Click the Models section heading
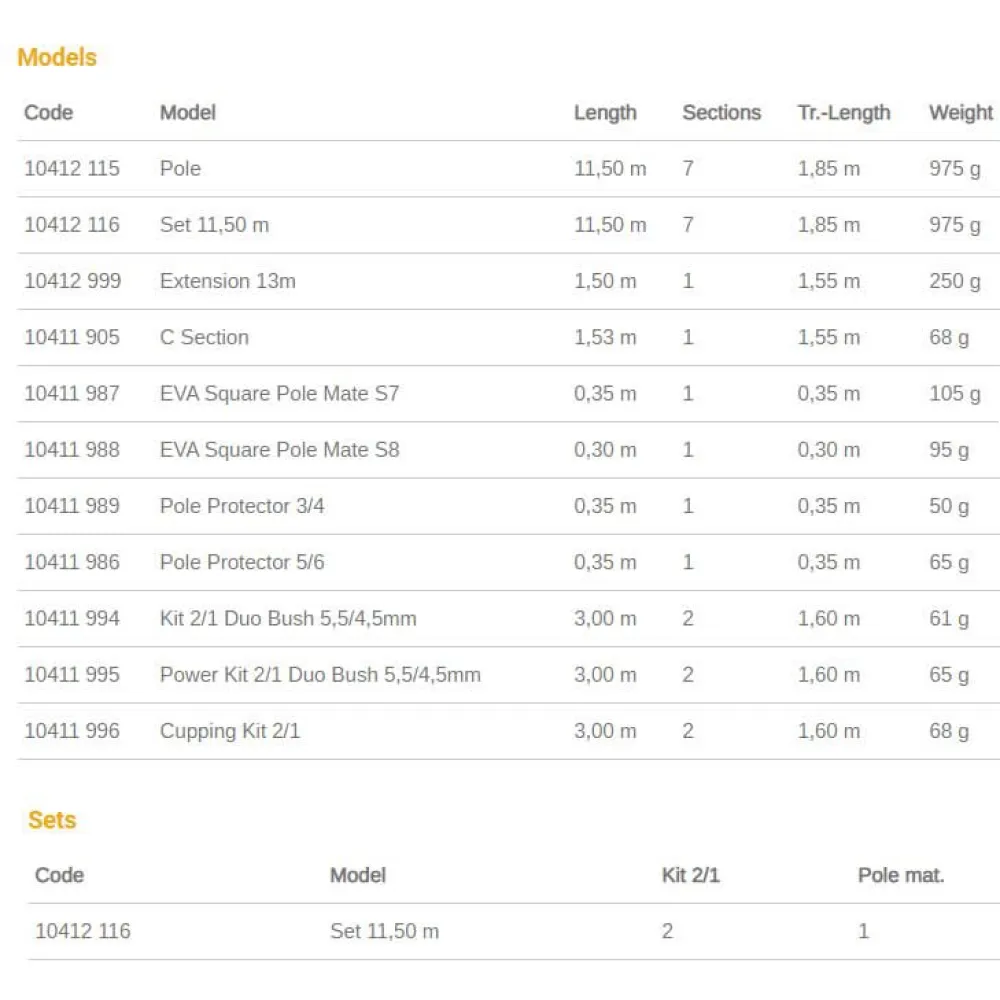 [x=57, y=57]
